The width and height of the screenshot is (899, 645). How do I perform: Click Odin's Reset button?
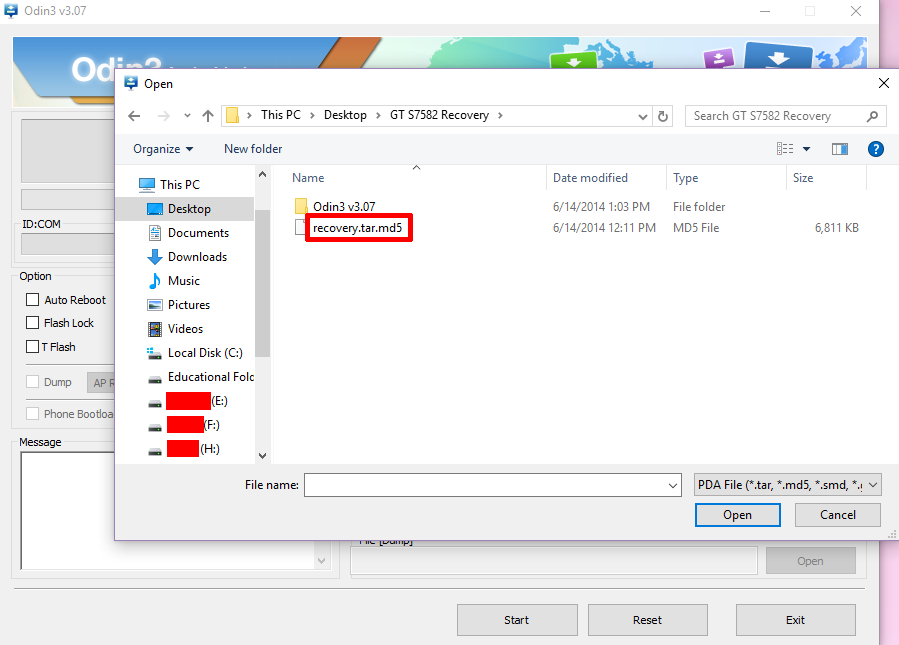(x=647, y=620)
